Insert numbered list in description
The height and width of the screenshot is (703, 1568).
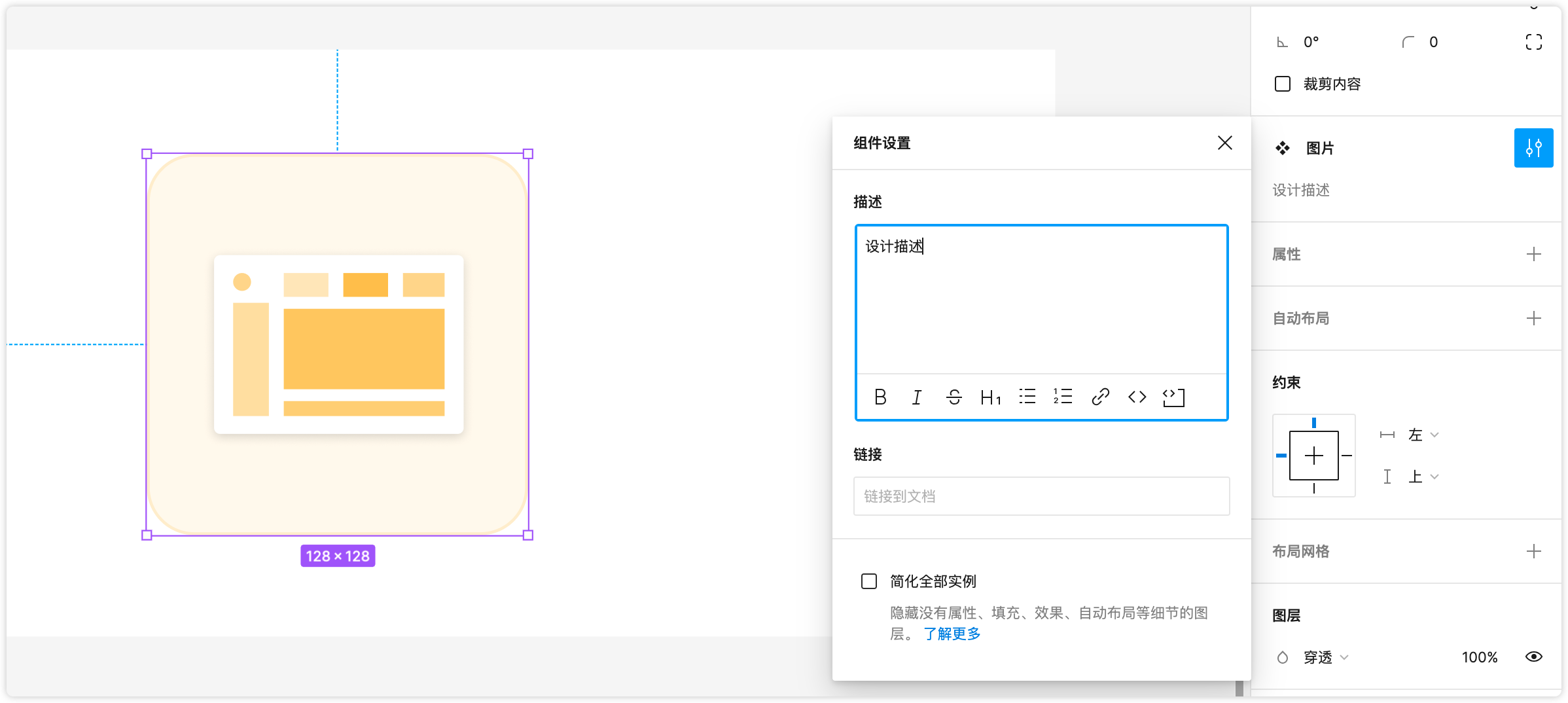point(1063,397)
